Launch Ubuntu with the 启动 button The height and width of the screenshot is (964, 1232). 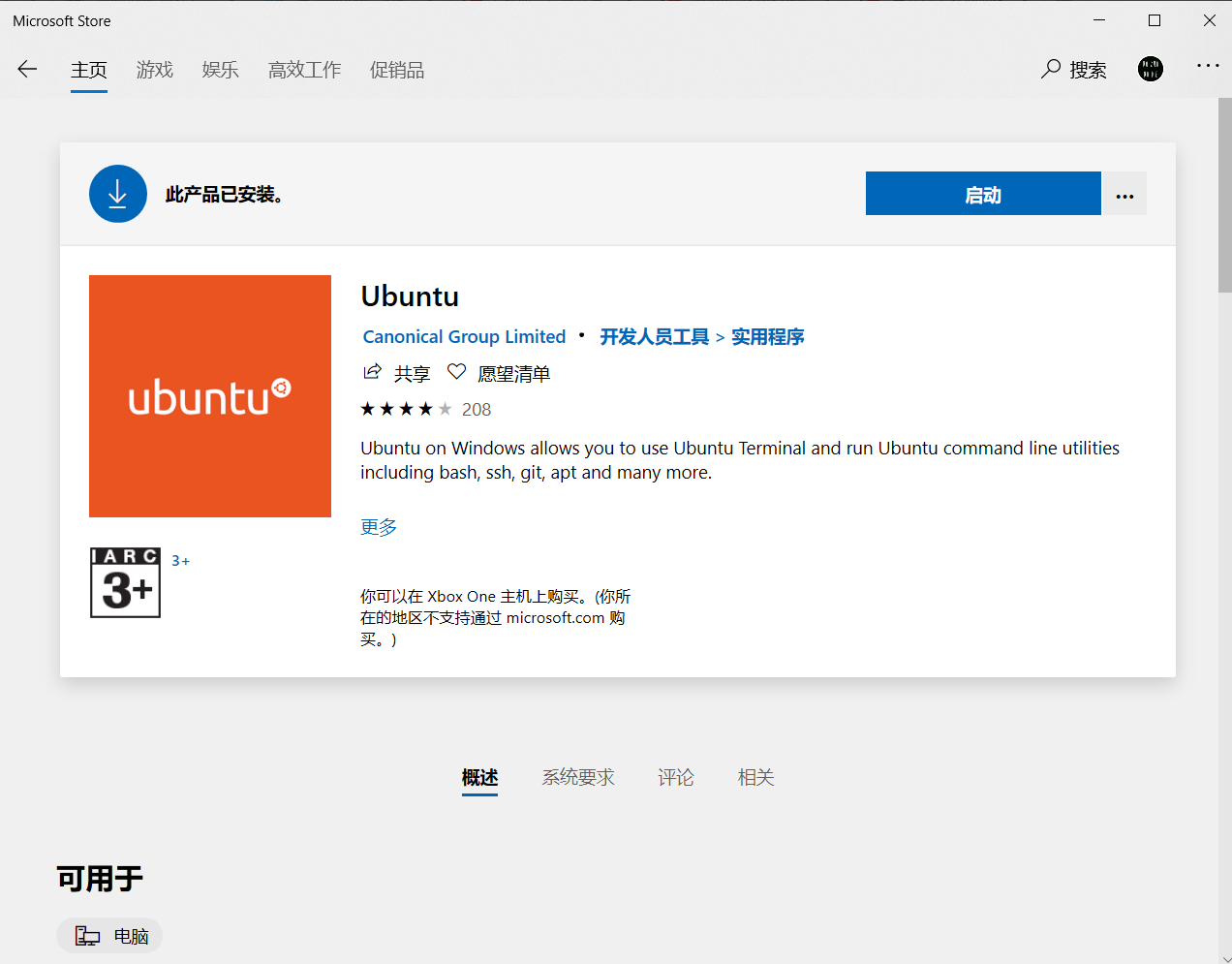tap(982, 193)
